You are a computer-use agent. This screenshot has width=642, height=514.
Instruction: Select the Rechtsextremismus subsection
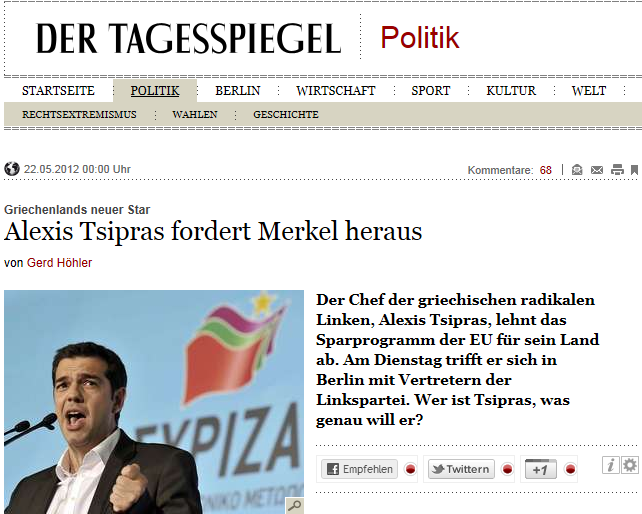point(79,115)
